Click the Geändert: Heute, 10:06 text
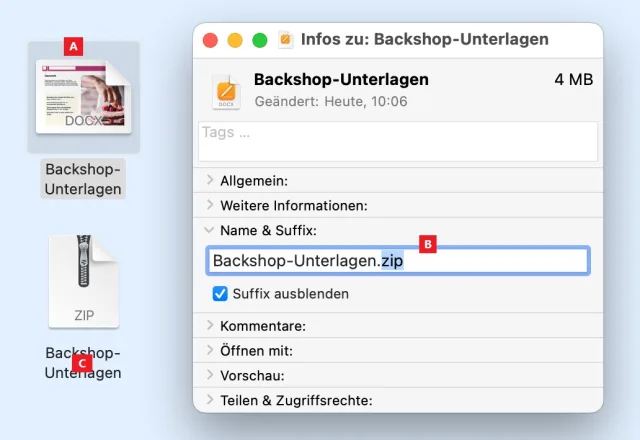The image size is (640, 440). coord(331,101)
